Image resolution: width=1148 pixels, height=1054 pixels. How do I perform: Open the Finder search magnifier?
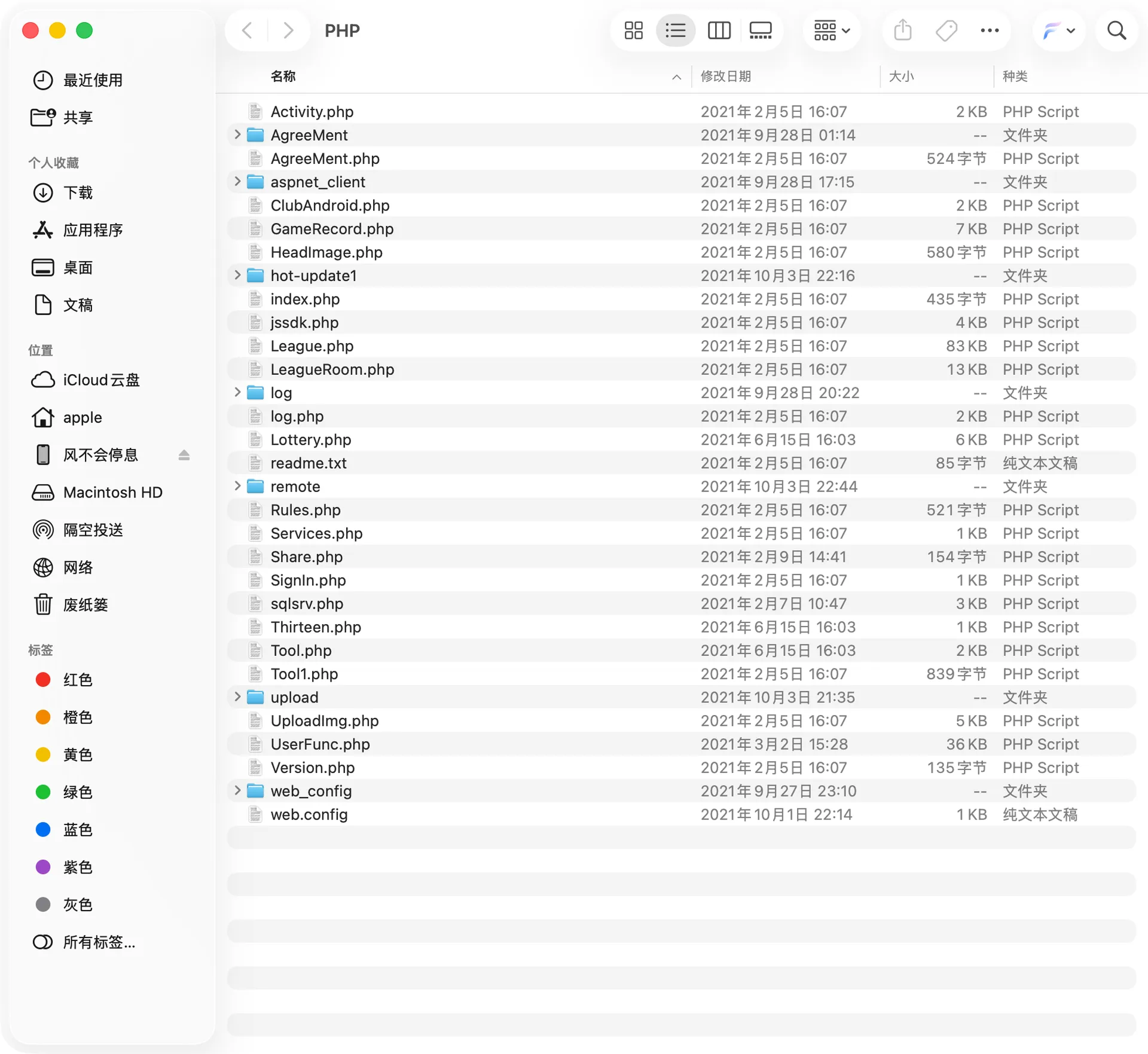click(1116, 30)
